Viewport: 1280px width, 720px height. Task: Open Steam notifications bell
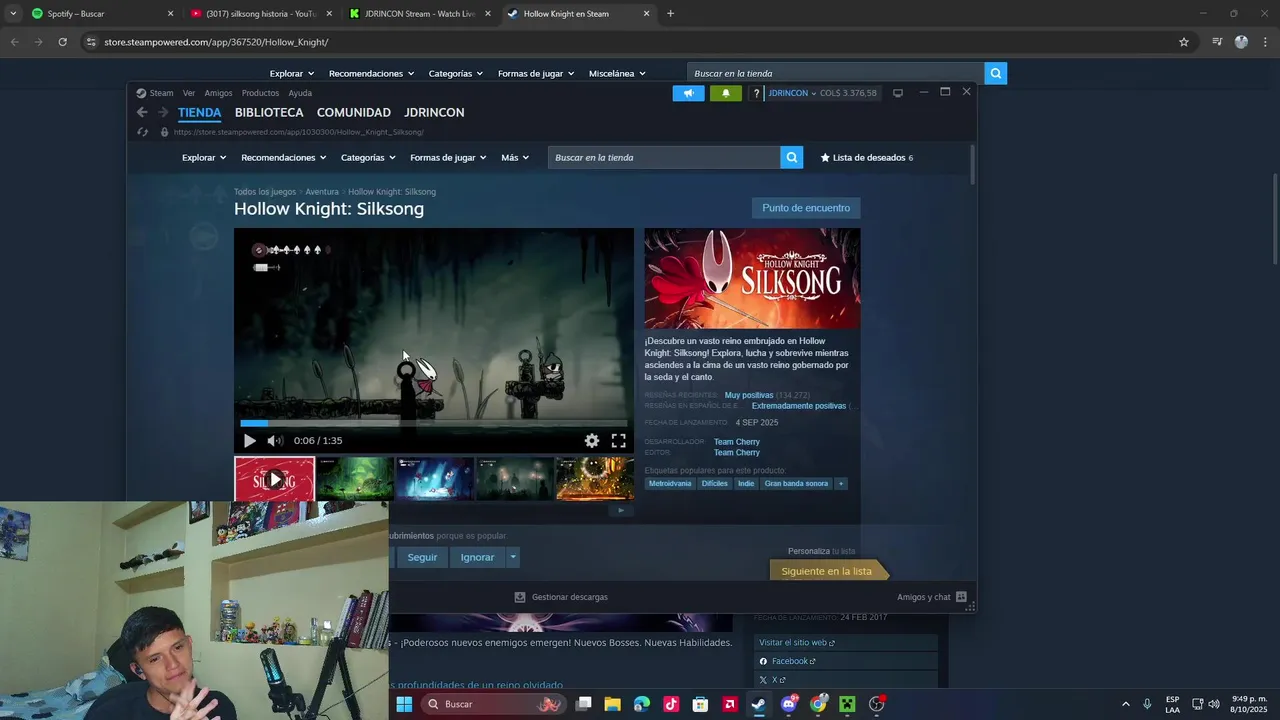tap(725, 93)
